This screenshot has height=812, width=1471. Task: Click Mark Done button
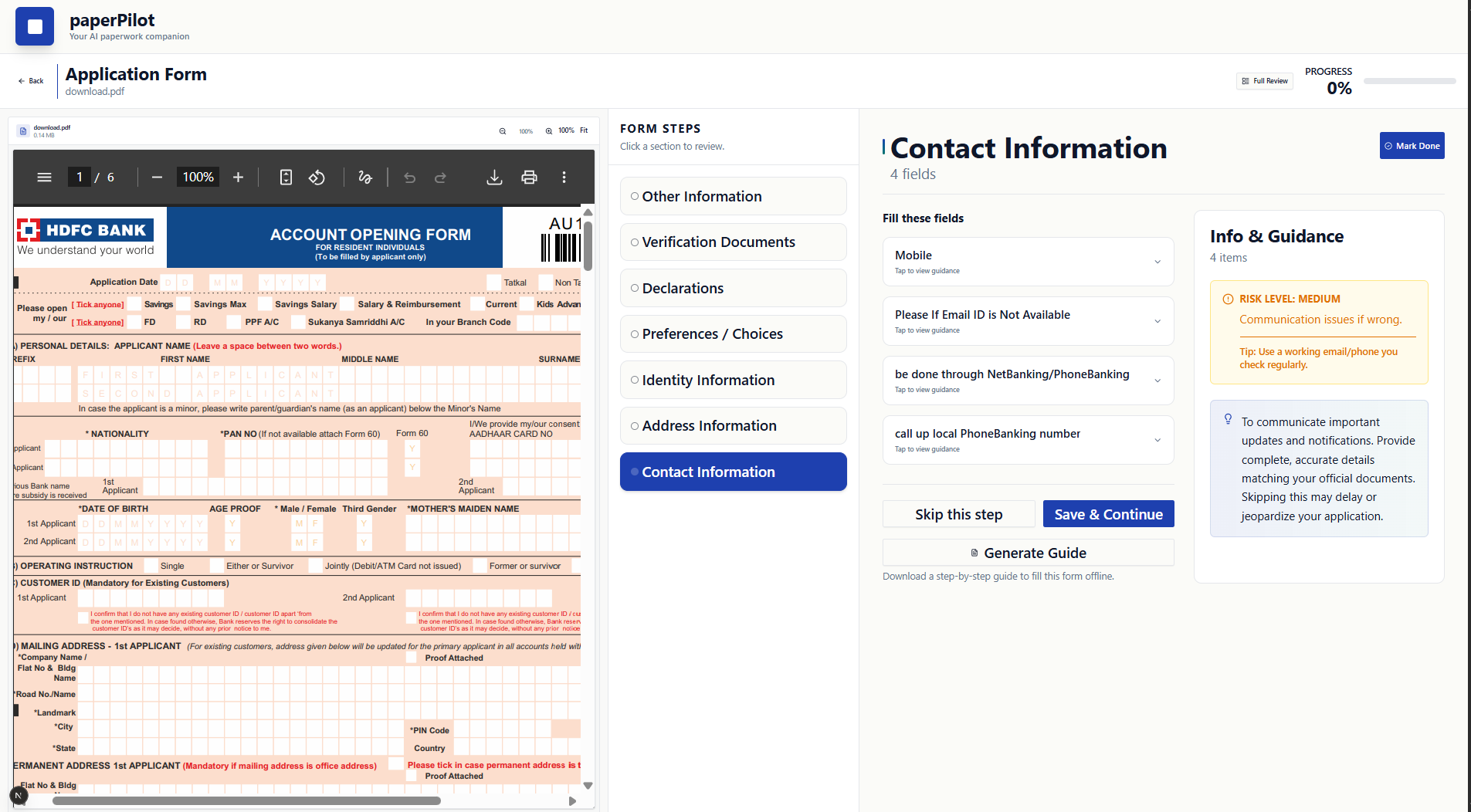pos(1412,146)
